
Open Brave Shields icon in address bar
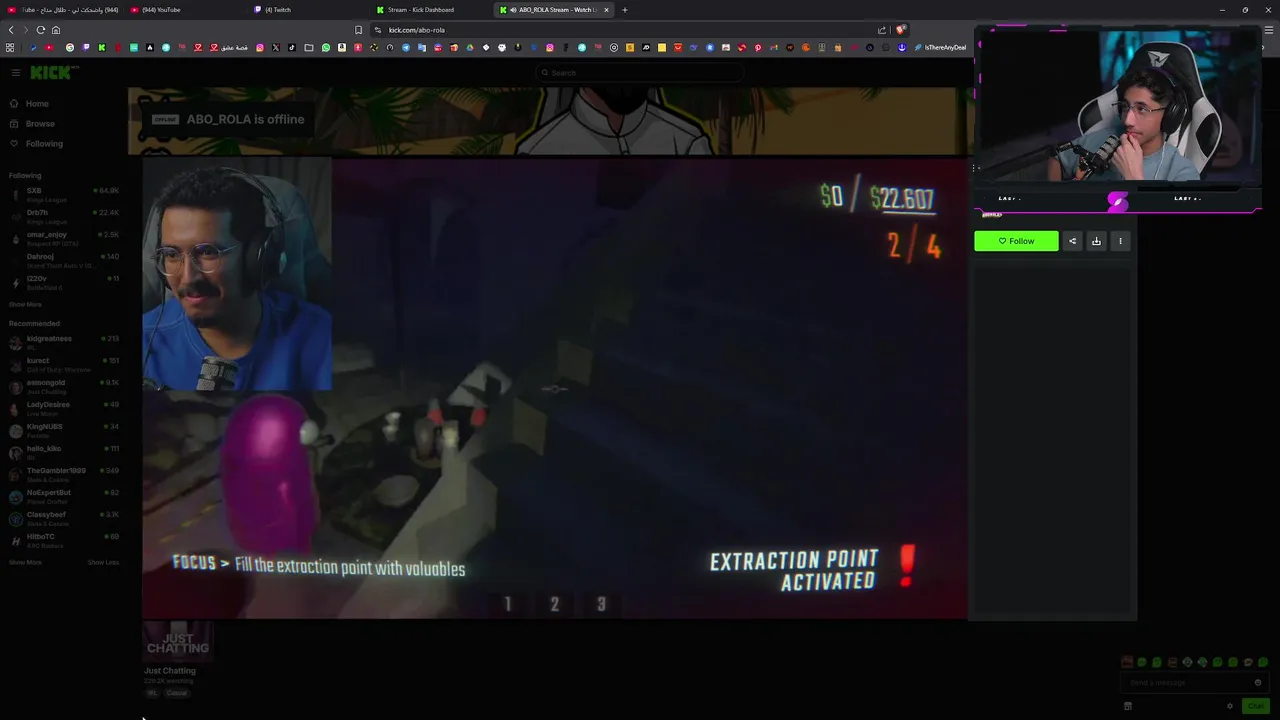pos(900,30)
